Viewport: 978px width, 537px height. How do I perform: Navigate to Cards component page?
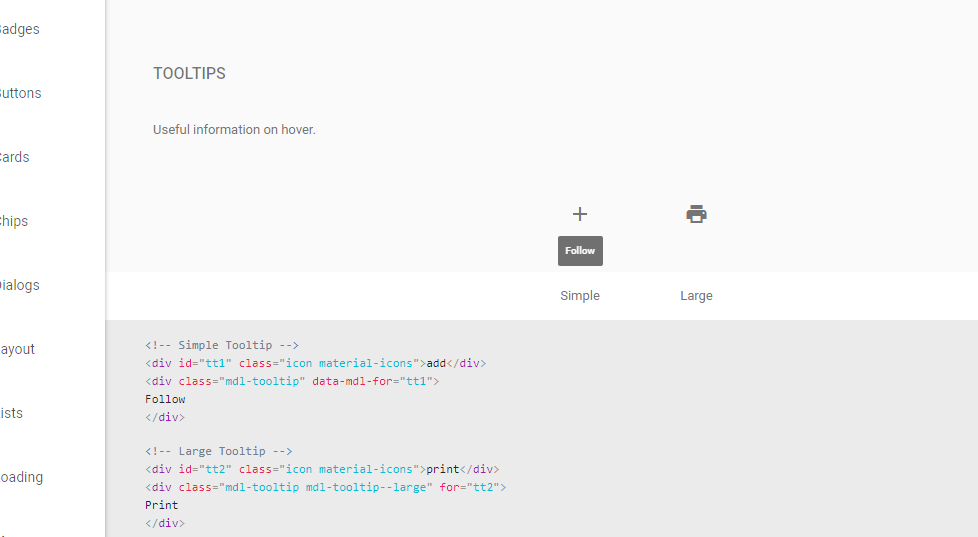pos(15,157)
